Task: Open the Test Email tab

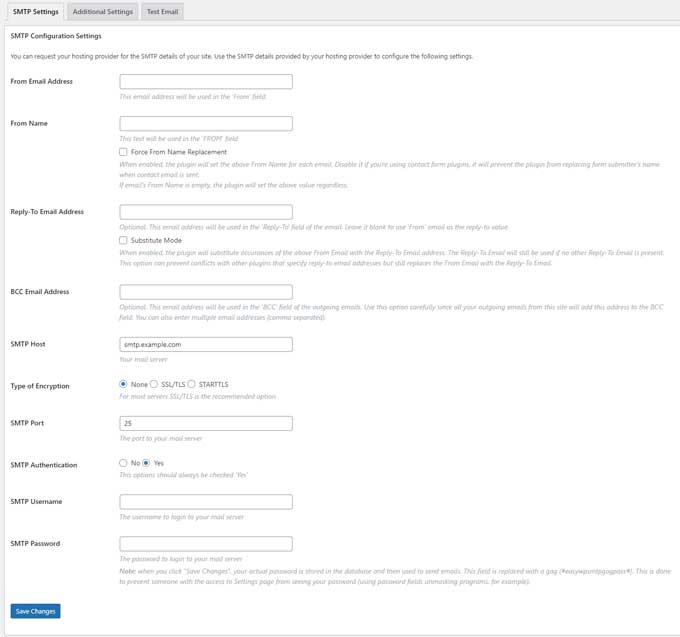Action: (x=163, y=12)
